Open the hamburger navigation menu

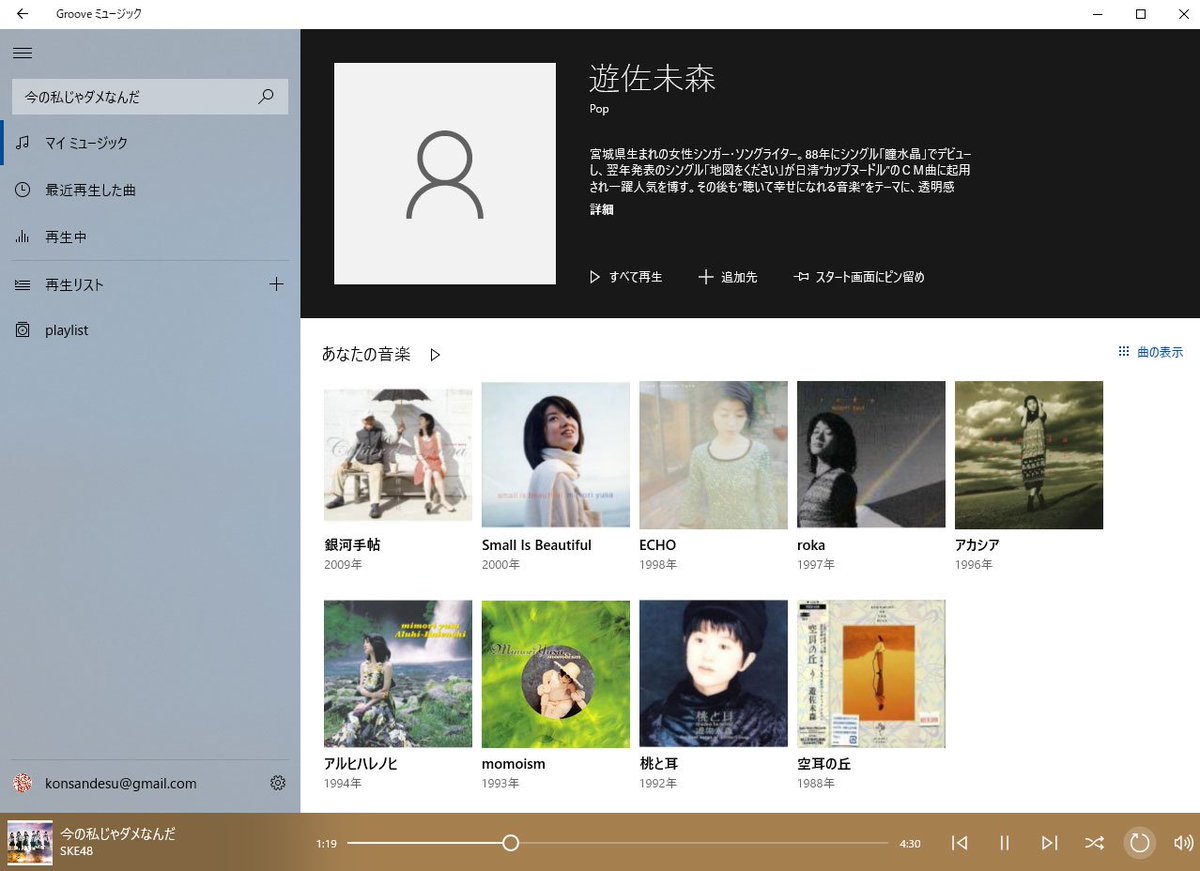[22, 53]
